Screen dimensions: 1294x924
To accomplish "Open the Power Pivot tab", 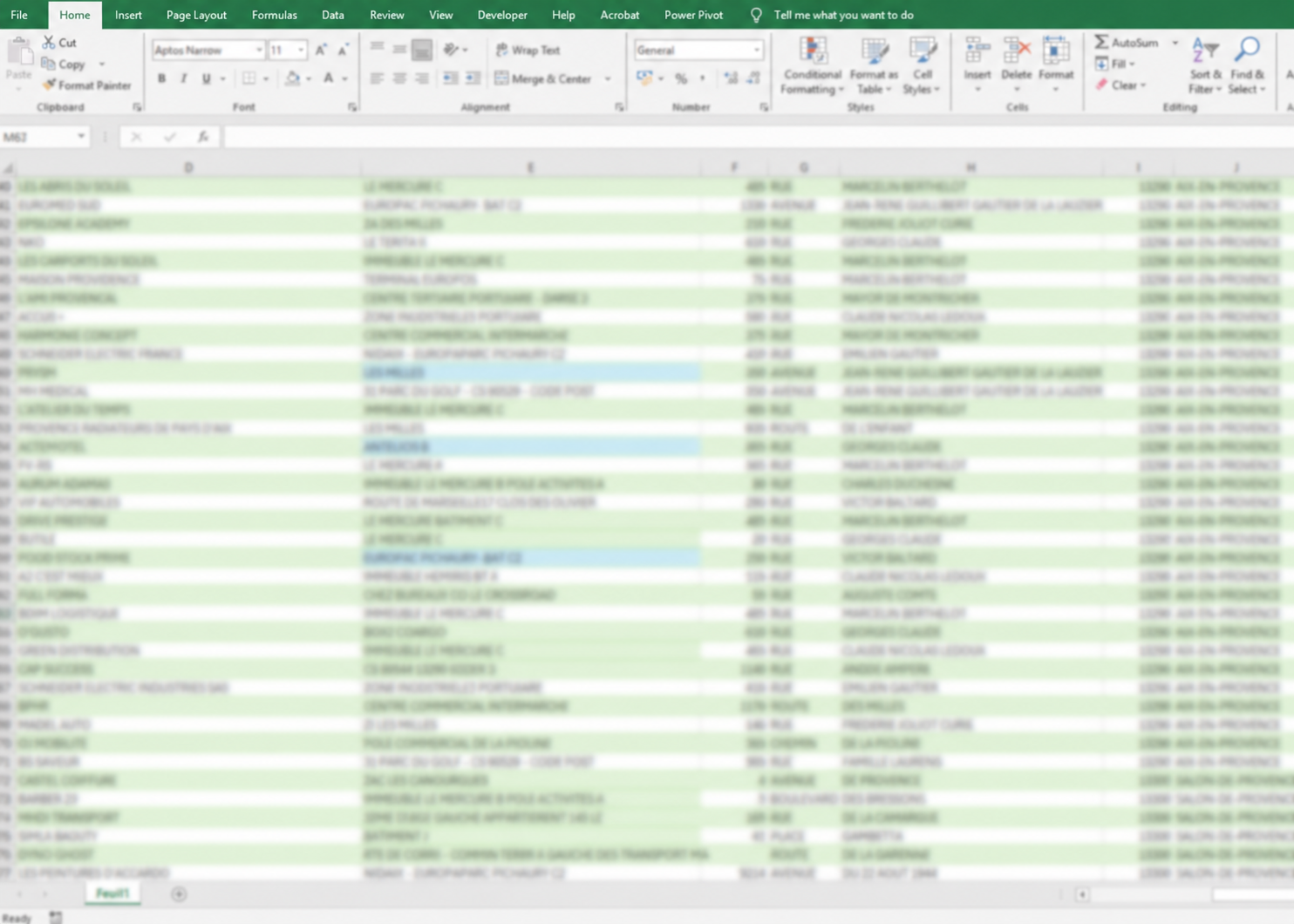I will [x=693, y=15].
